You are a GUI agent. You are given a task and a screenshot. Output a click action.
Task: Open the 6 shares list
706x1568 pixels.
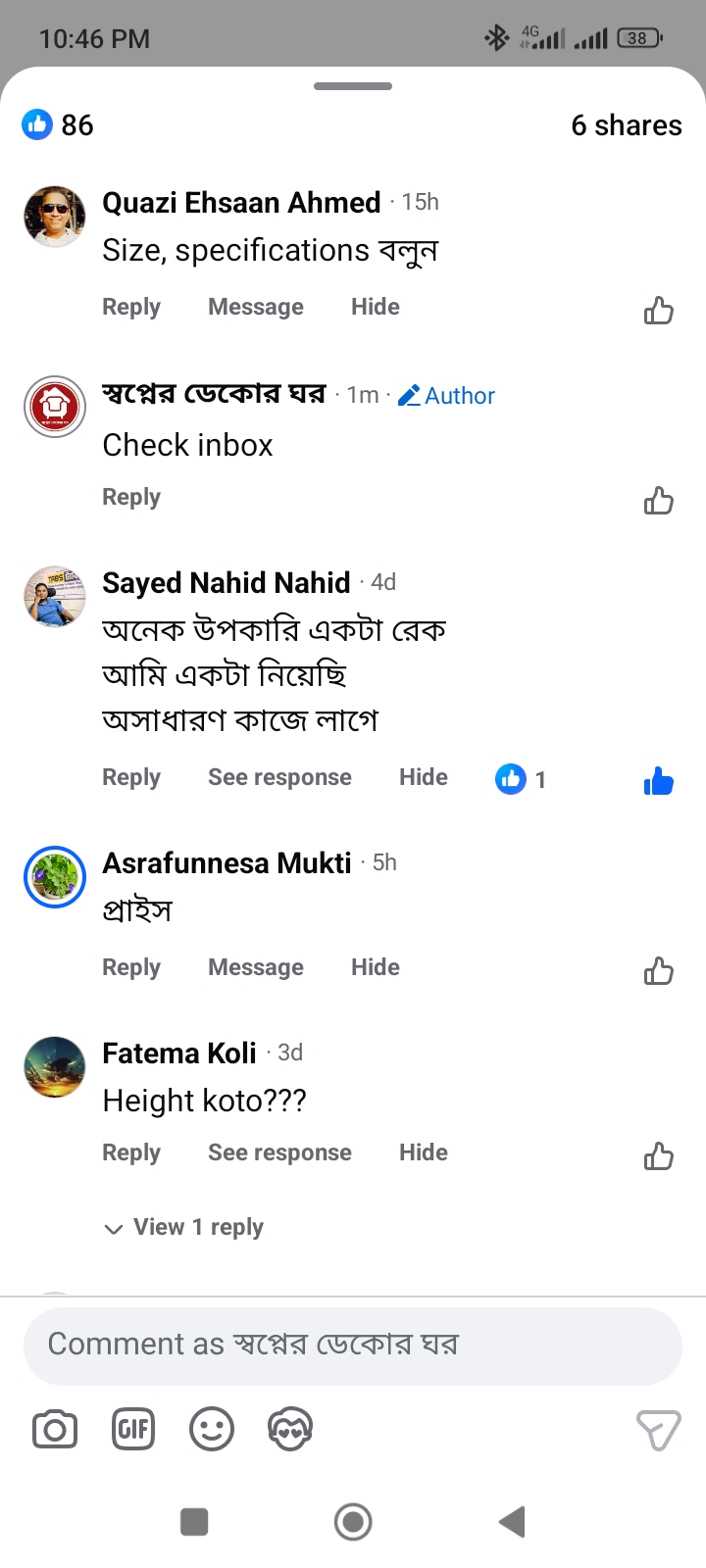click(x=626, y=125)
